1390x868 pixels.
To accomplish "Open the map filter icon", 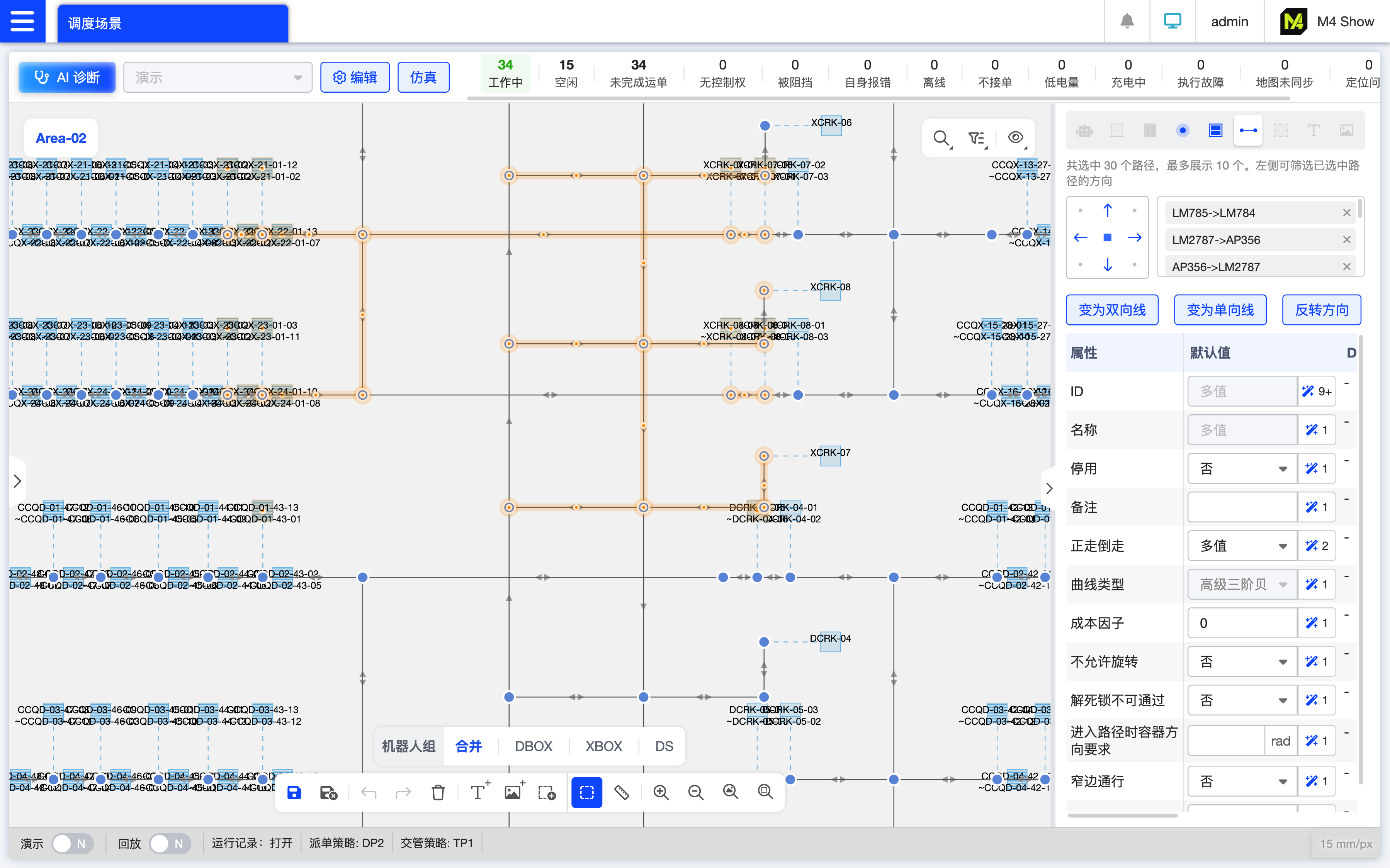I will (x=976, y=138).
